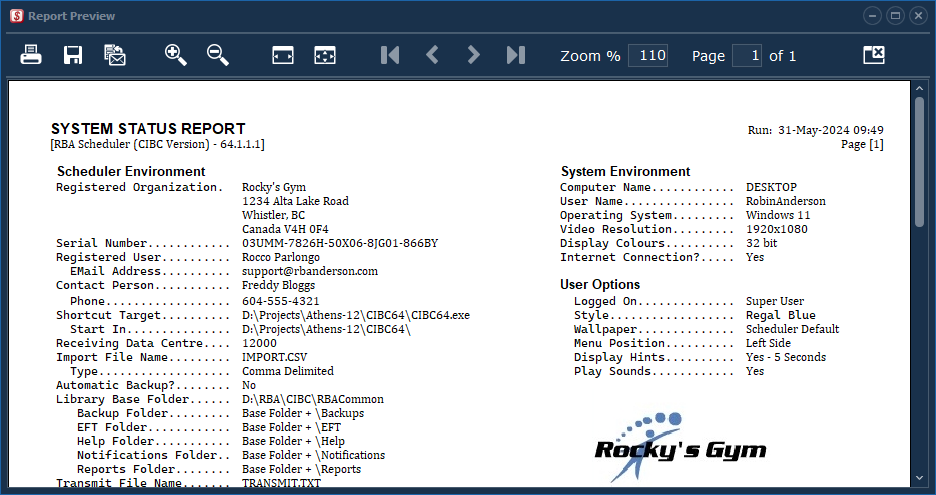Click the Page [1] label in report header
Viewport: 936px width, 495px height.
(862, 144)
